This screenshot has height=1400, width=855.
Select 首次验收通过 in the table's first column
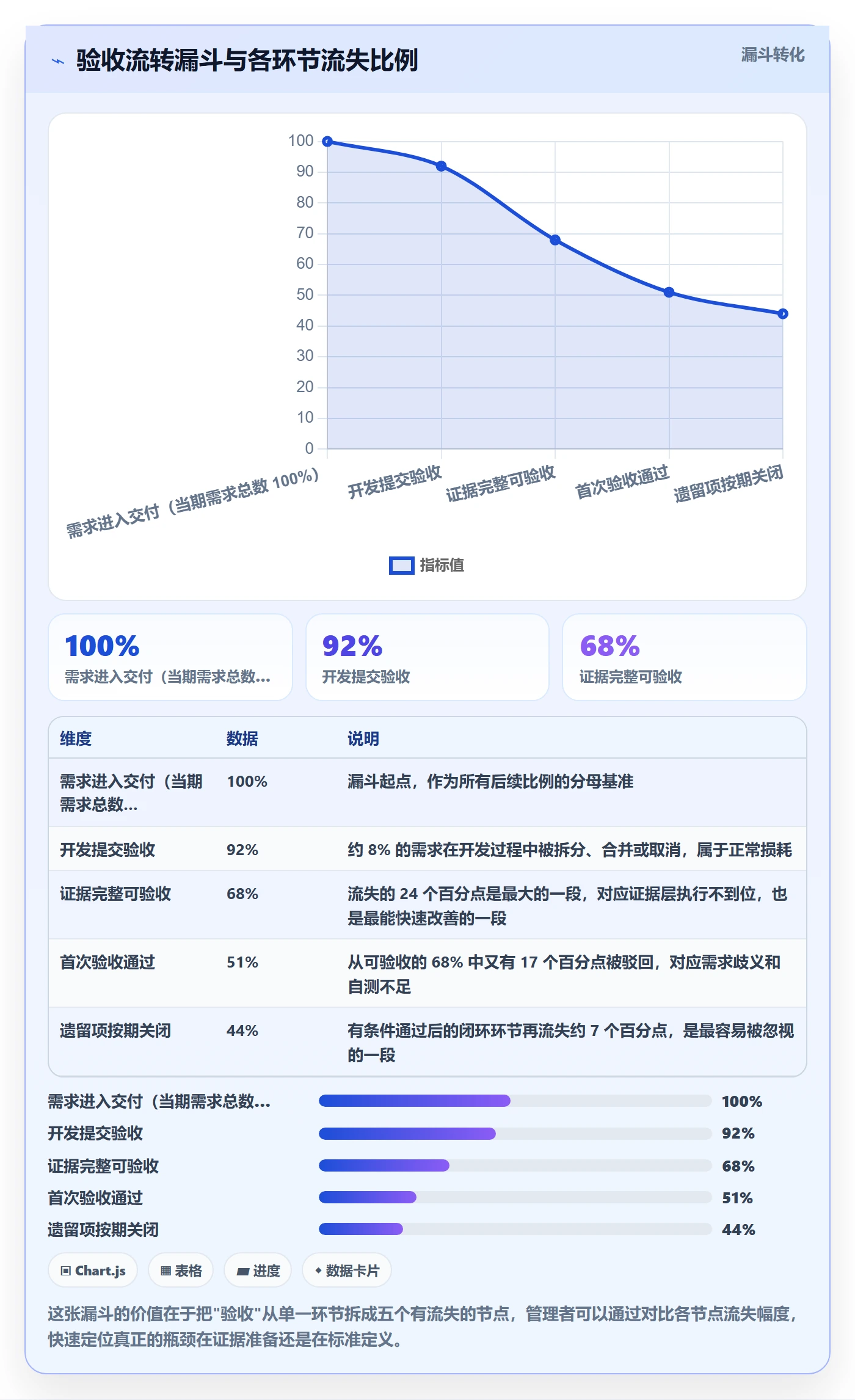point(107,962)
